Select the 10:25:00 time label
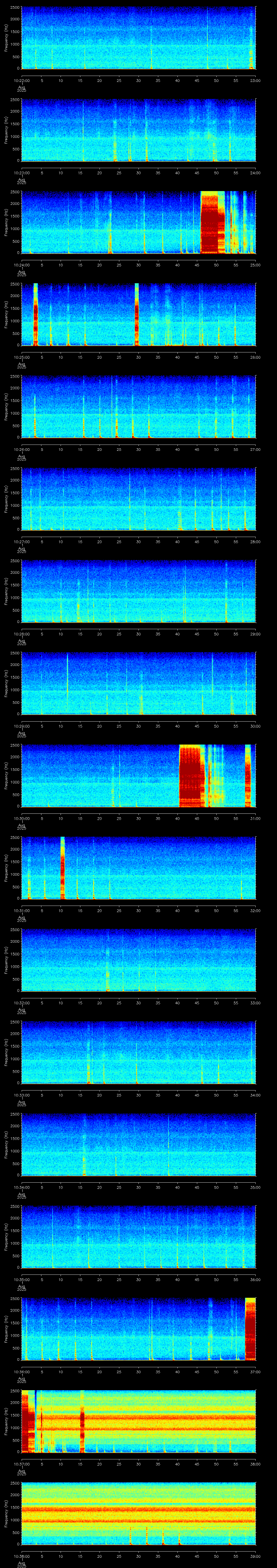 [x=21, y=357]
